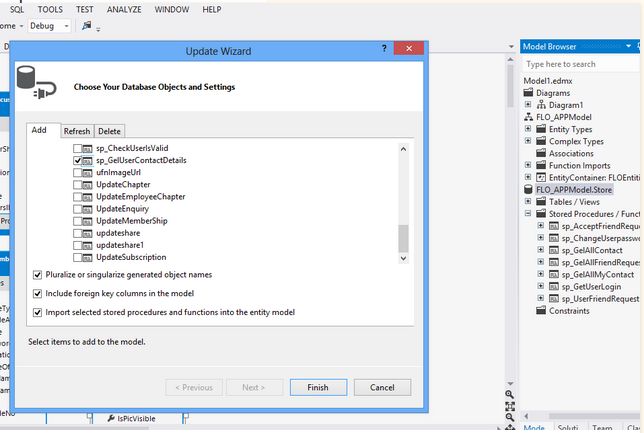This screenshot has width=644, height=433.
Task: Click the list scroll up arrow
Action: [403, 149]
